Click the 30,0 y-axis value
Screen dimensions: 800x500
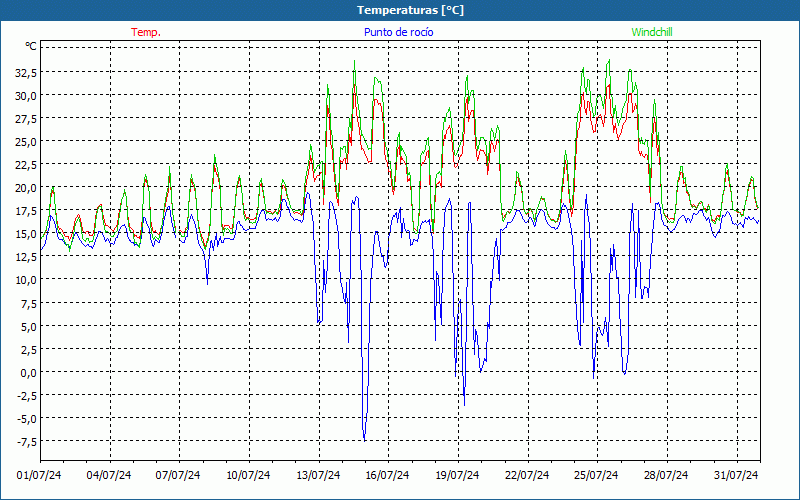click(26, 95)
